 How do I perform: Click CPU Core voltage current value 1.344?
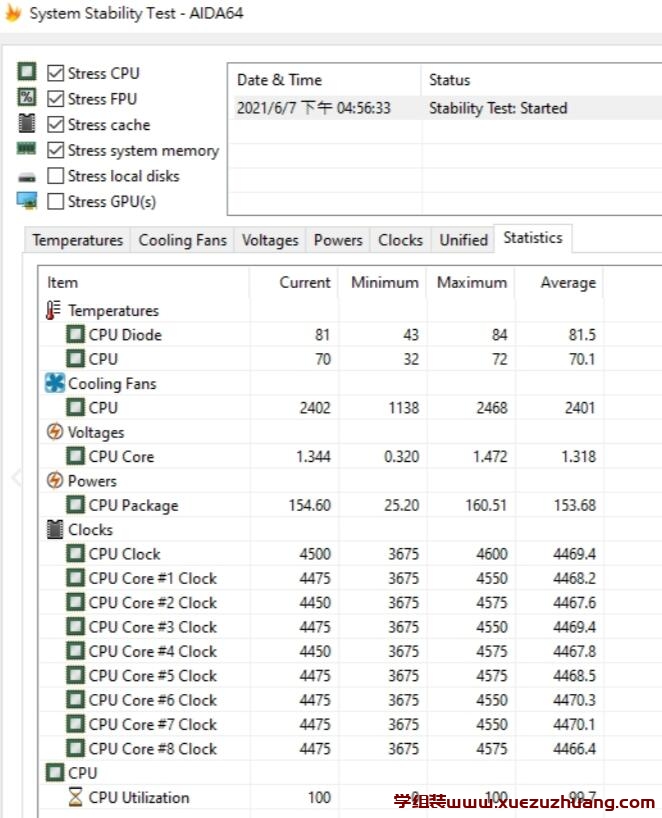313,456
